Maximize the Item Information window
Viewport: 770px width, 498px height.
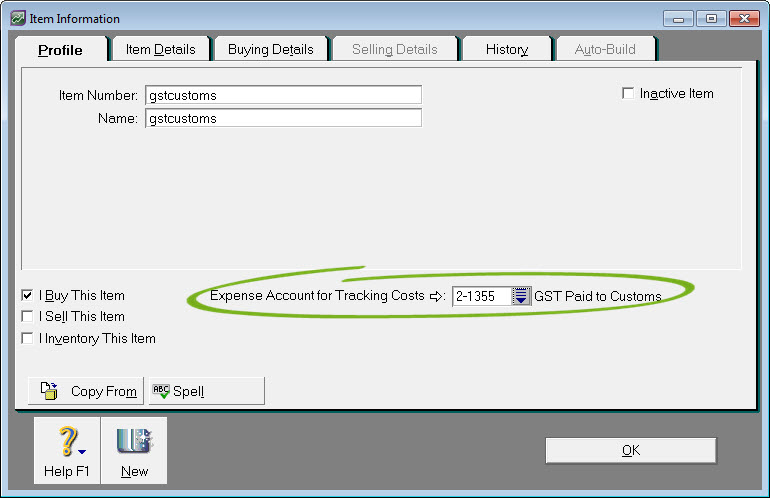[x=711, y=18]
